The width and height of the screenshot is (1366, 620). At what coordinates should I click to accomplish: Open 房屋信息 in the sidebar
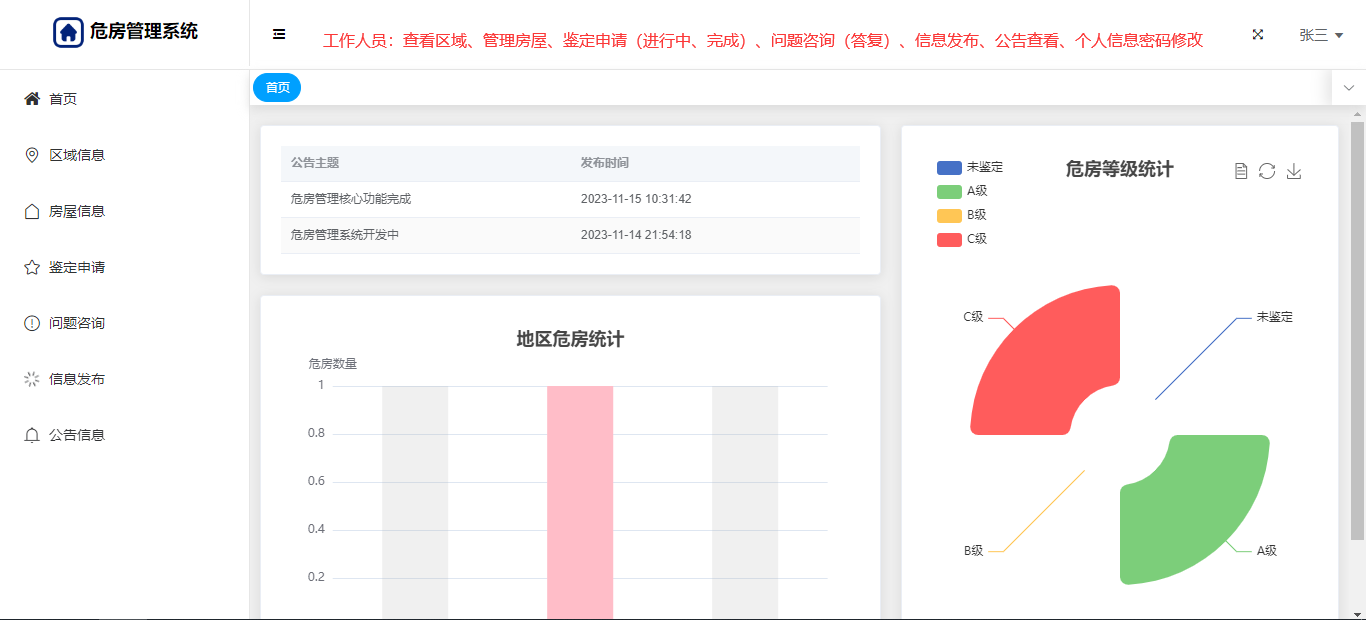pos(77,211)
